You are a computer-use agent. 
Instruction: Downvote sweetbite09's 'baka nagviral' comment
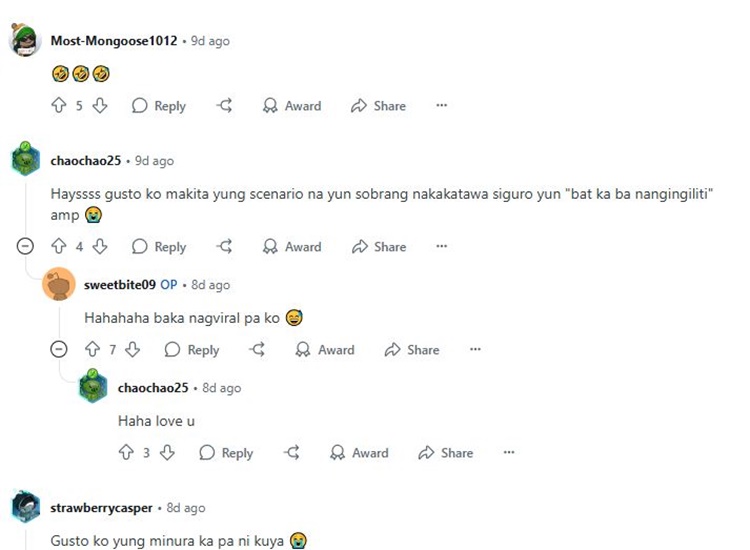[132, 350]
